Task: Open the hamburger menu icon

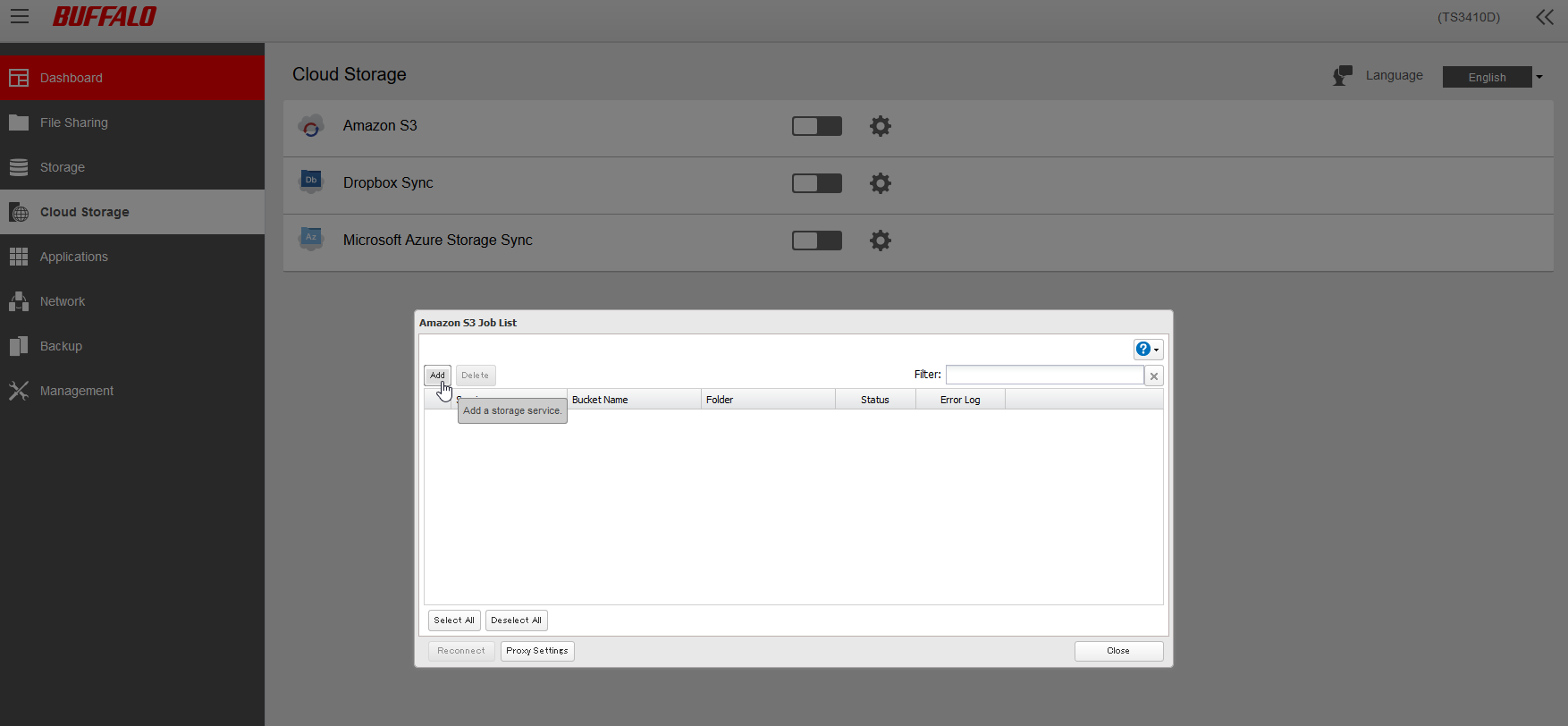Action: (x=20, y=16)
